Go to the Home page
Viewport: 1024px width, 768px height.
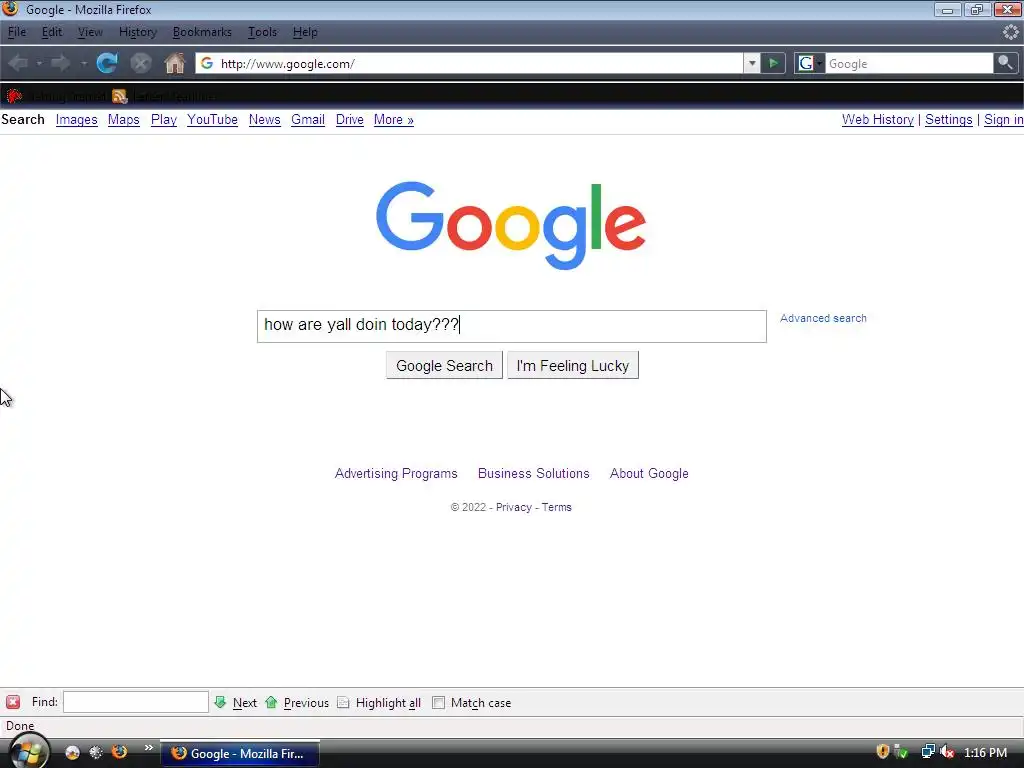click(x=174, y=63)
